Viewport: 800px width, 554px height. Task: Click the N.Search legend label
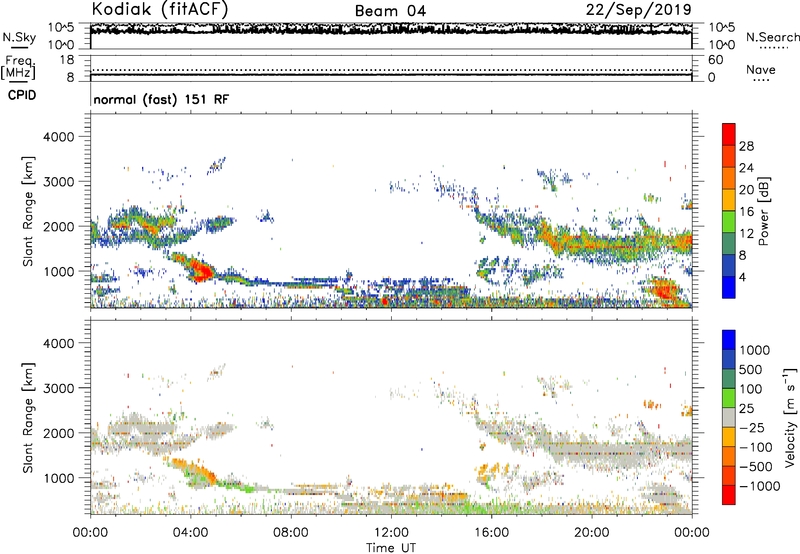coord(772,37)
